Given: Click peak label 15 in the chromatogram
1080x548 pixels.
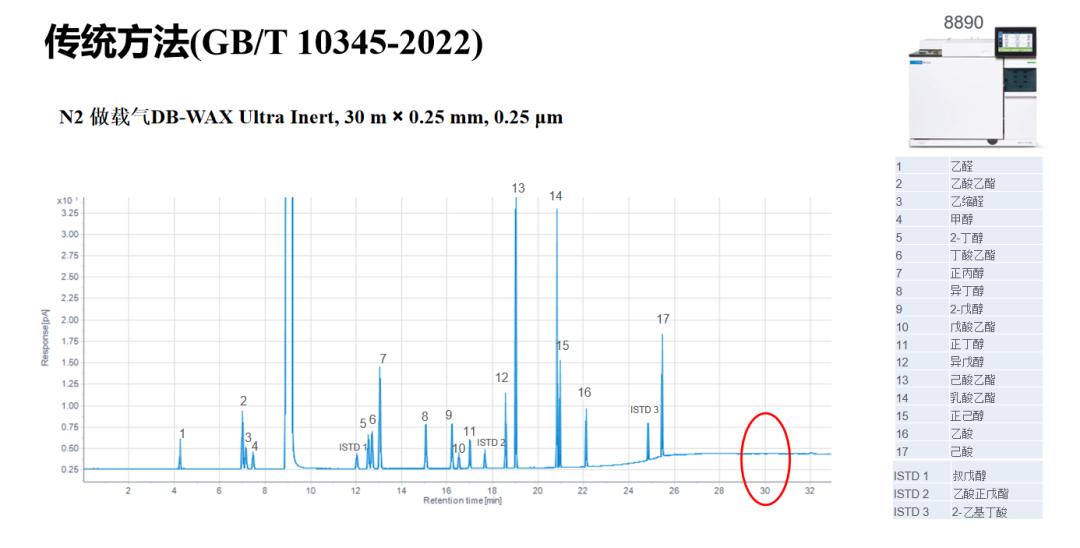Looking at the screenshot, I should [562, 346].
